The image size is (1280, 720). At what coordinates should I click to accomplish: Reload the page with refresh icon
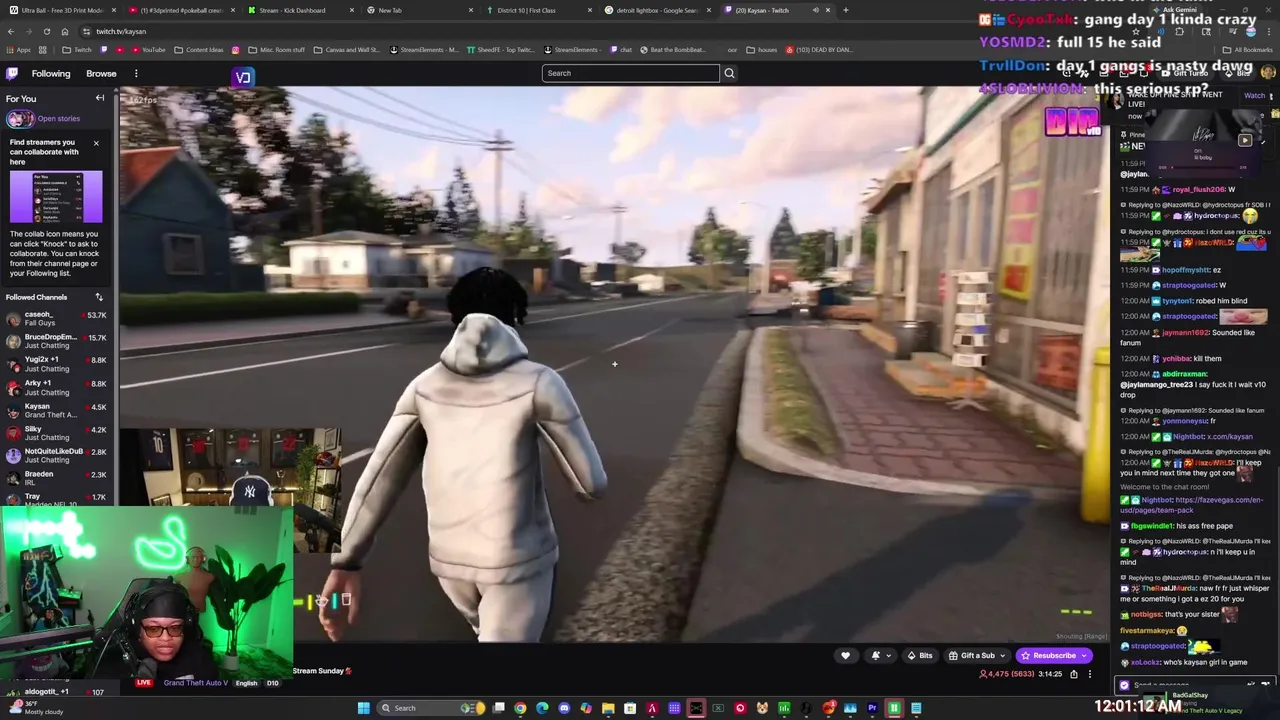[46, 31]
